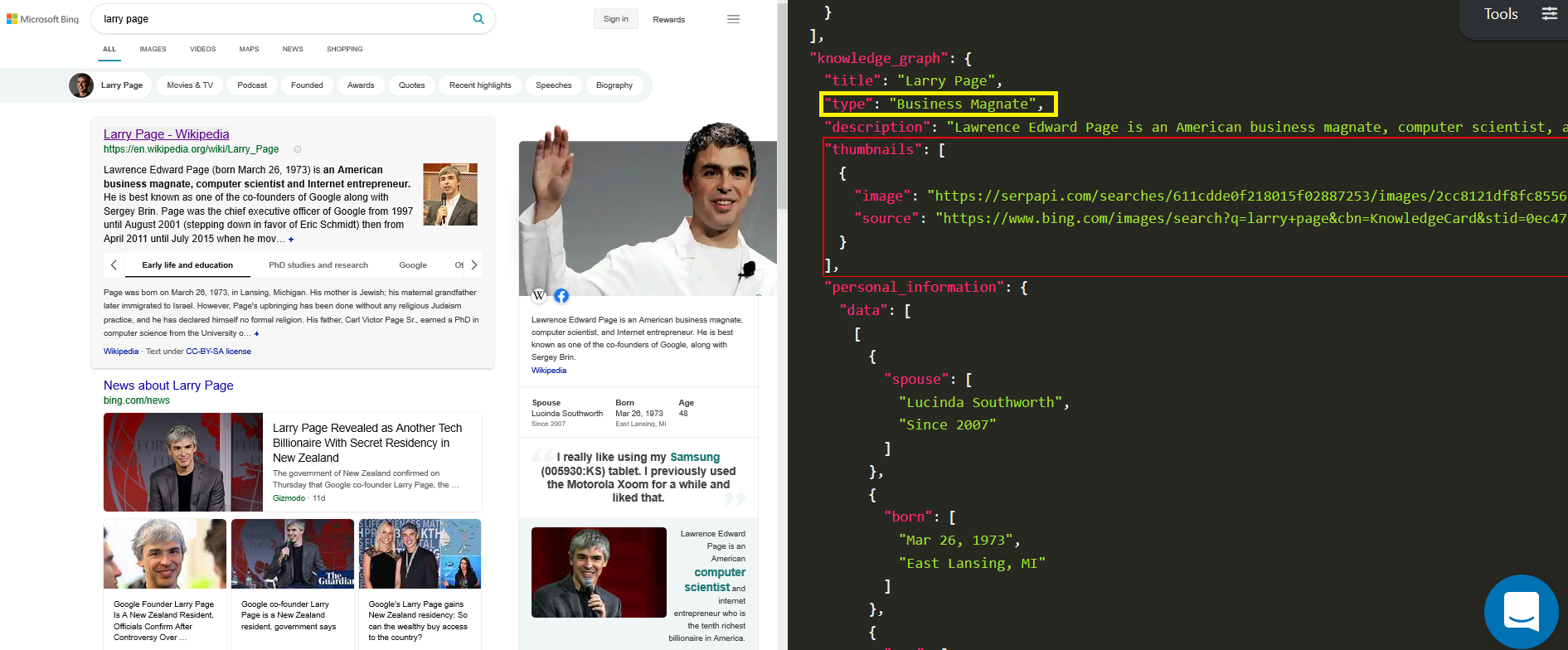Select the Speeches chip
This screenshot has width=1568, height=650.
pos(554,85)
